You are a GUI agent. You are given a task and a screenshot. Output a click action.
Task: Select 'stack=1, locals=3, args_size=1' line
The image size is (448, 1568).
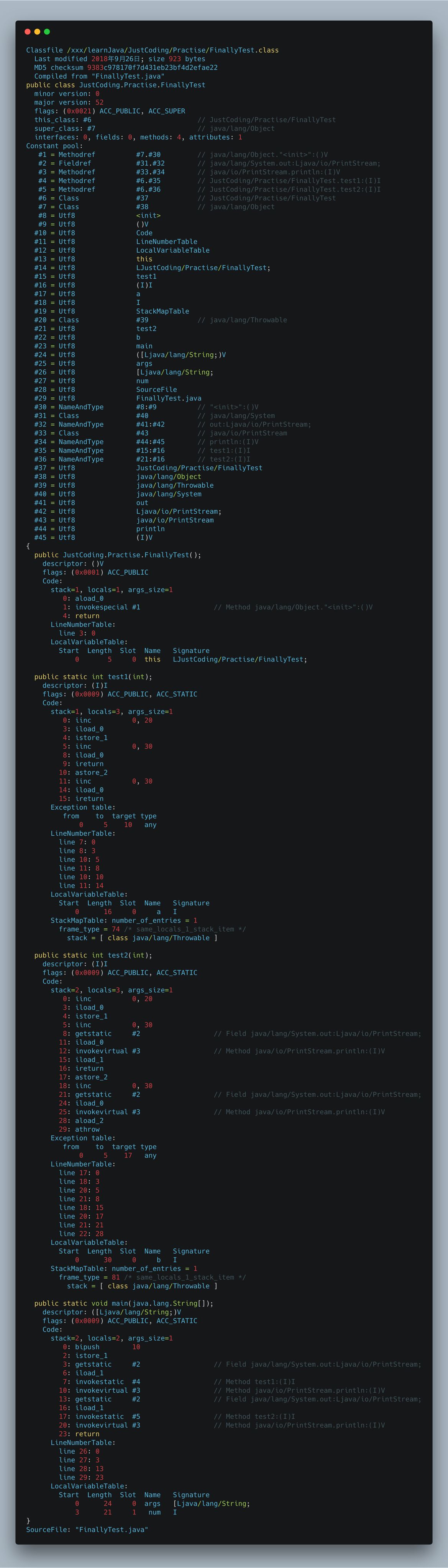click(x=112, y=712)
